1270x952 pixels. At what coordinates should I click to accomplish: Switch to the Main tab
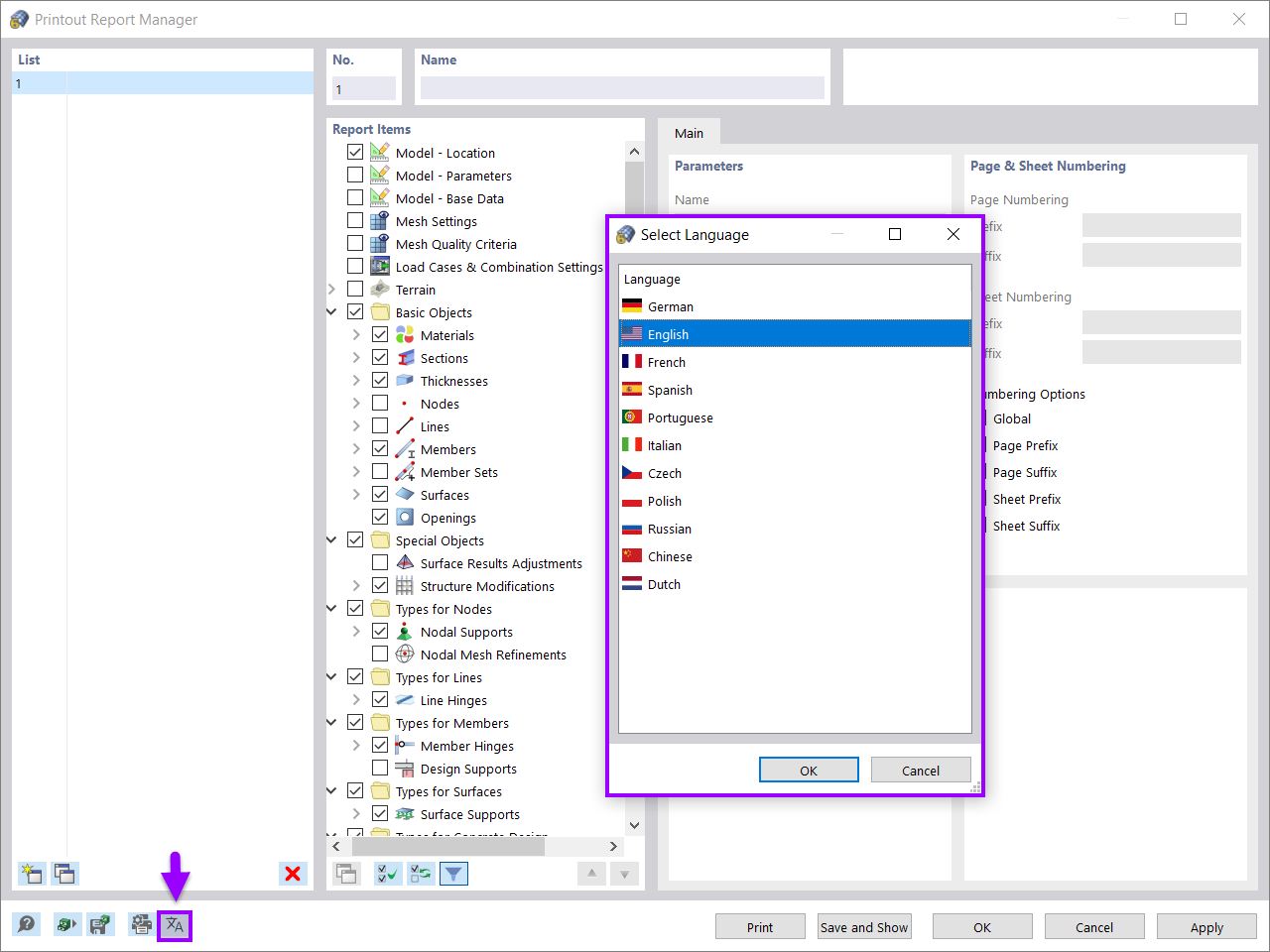[x=690, y=132]
